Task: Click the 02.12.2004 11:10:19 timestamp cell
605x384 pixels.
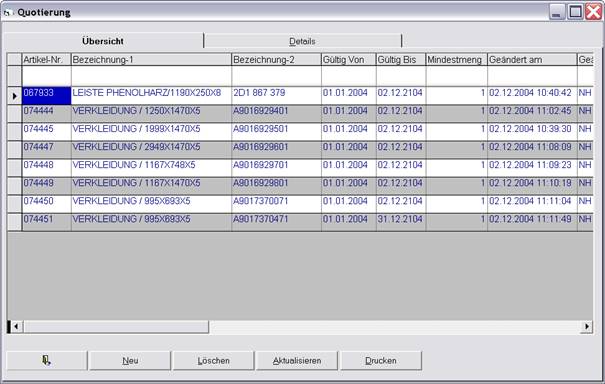Action: pyautogui.click(x=532, y=186)
